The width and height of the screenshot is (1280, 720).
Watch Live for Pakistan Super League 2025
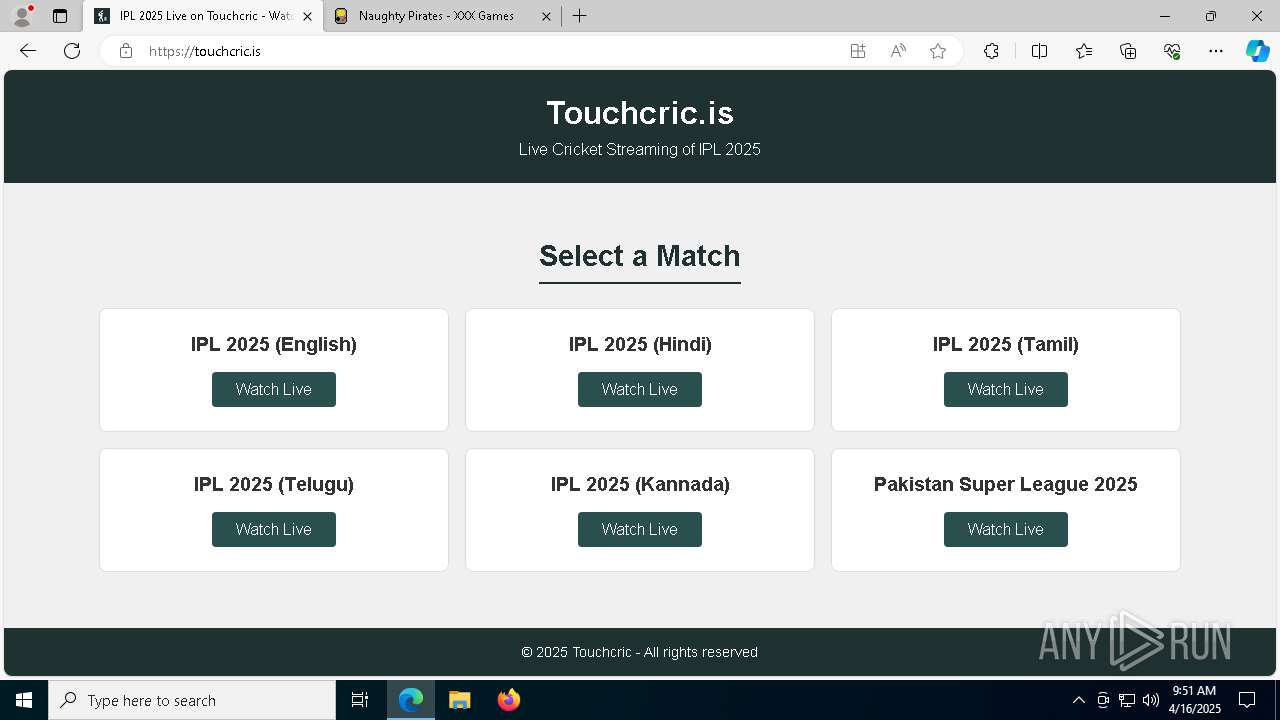click(x=1006, y=529)
